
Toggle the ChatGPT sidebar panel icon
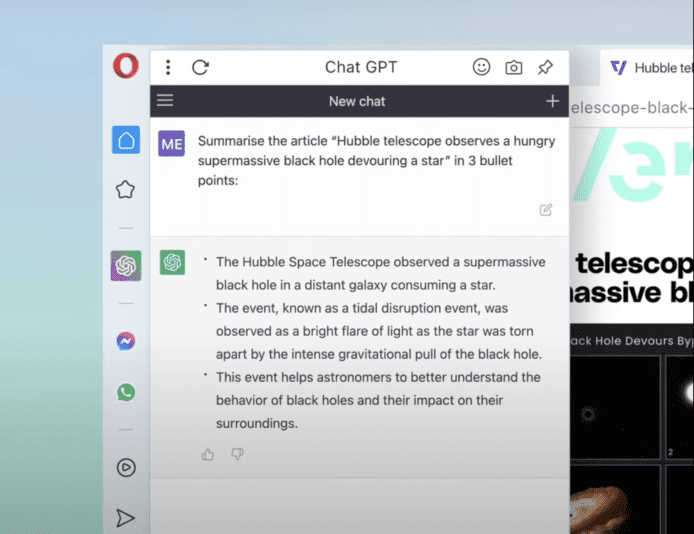coord(126,266)
